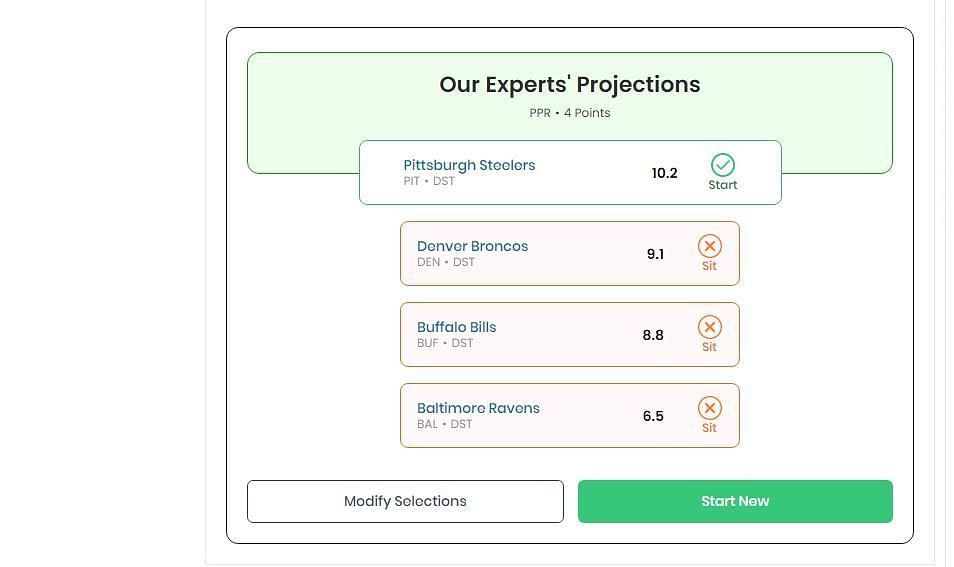
Task: Open the Pittsburgh Steelers team link
Action: click(x=469, y=165)
